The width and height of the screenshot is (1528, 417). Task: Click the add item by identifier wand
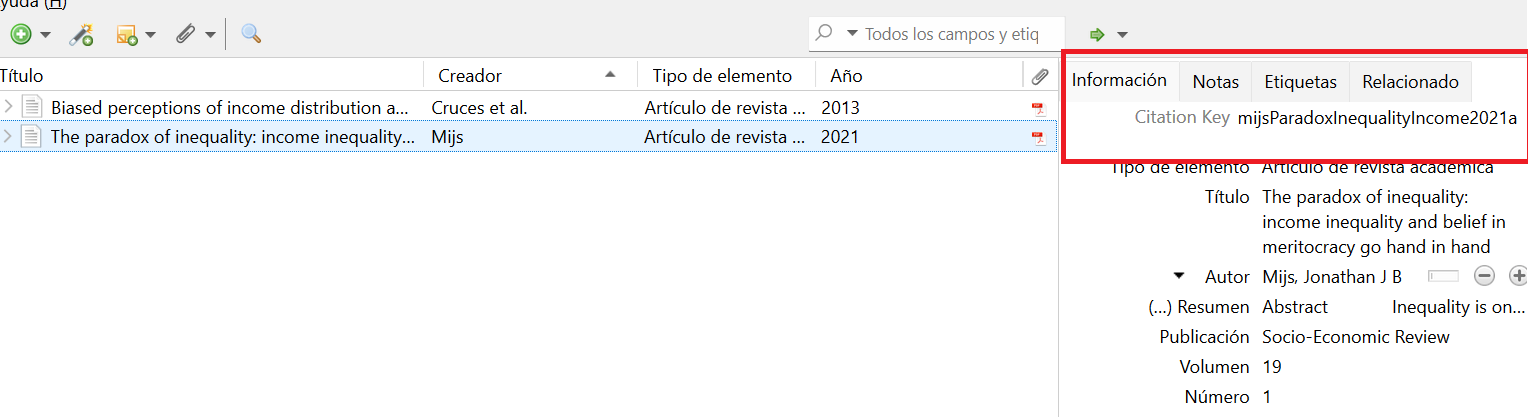[x=81, y=35]
